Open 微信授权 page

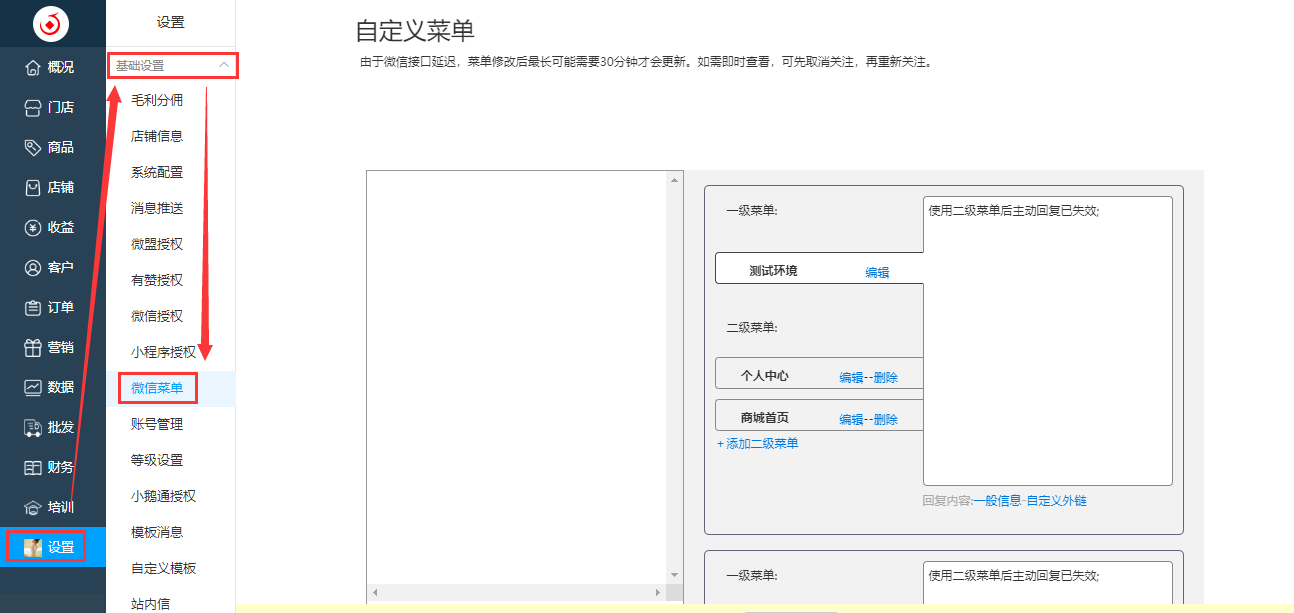[x=157, y=316]
